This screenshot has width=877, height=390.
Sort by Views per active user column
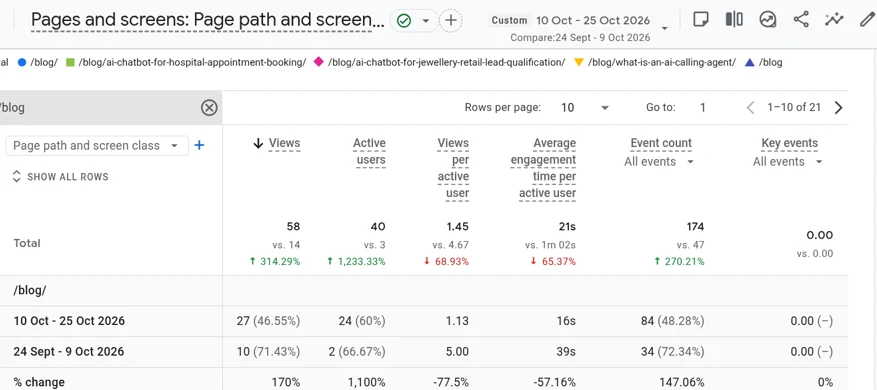pos(453,168)
